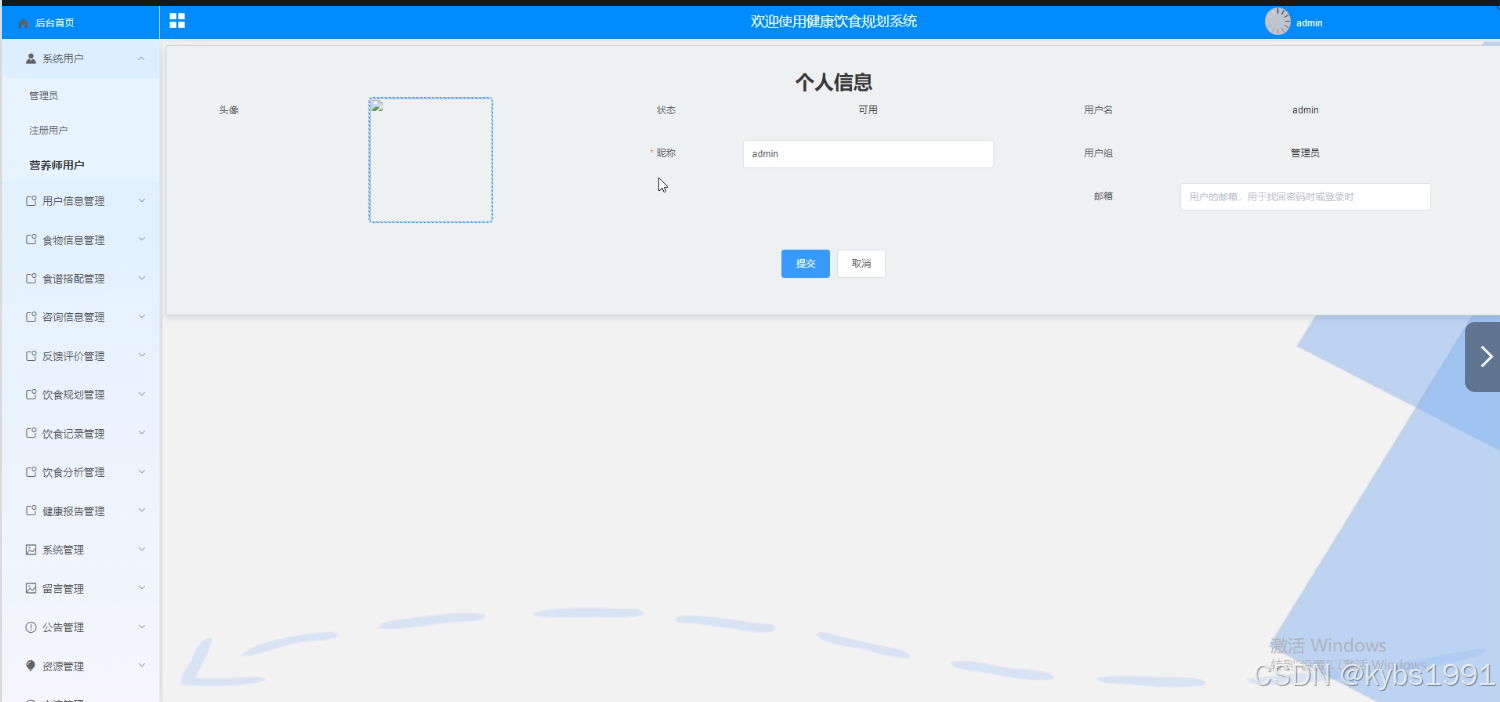The height and width of the screenshot is (702, 1500).
Task: Expand 食物信息管理 using its chevron
Action: [x=141, y=240]
